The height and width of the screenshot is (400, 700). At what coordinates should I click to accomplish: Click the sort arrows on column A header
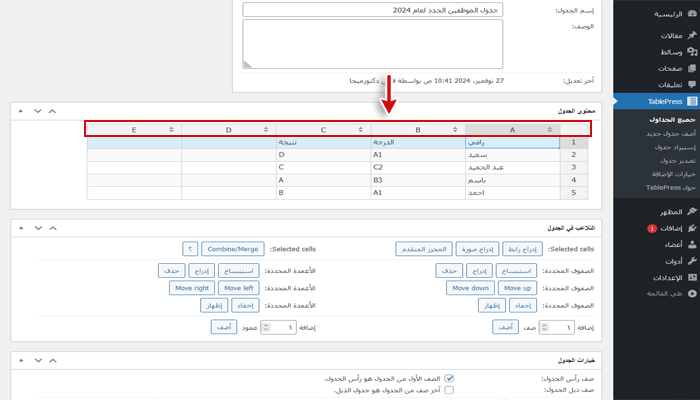point(549,130)
